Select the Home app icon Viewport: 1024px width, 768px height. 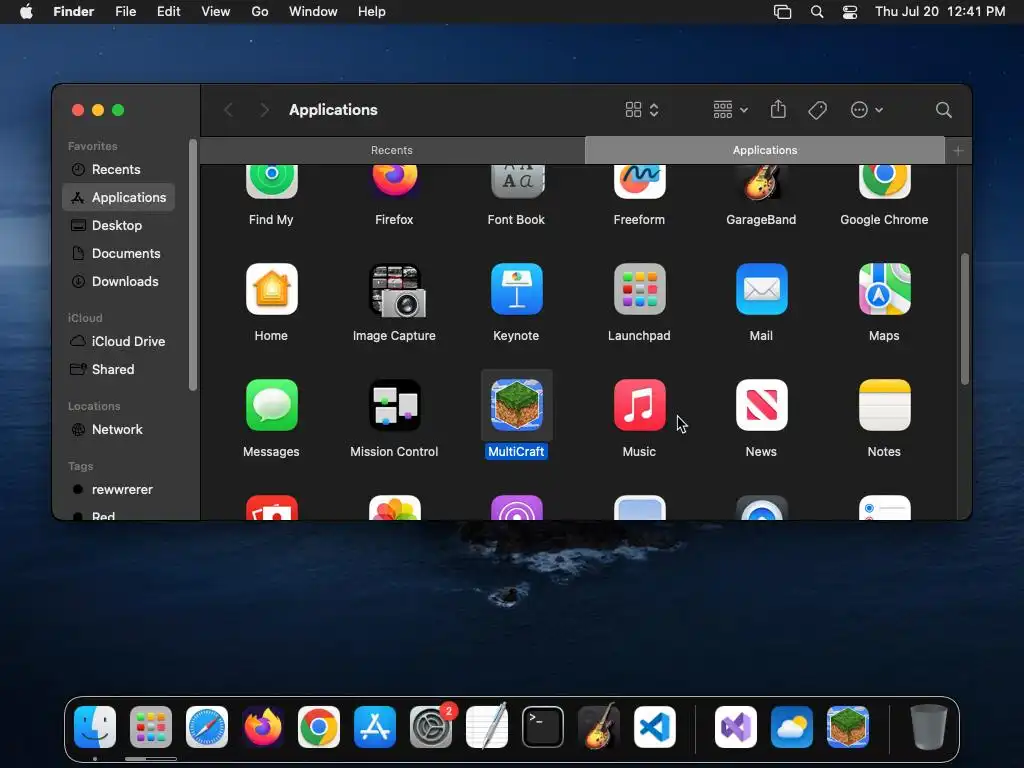tap(271, 289)
